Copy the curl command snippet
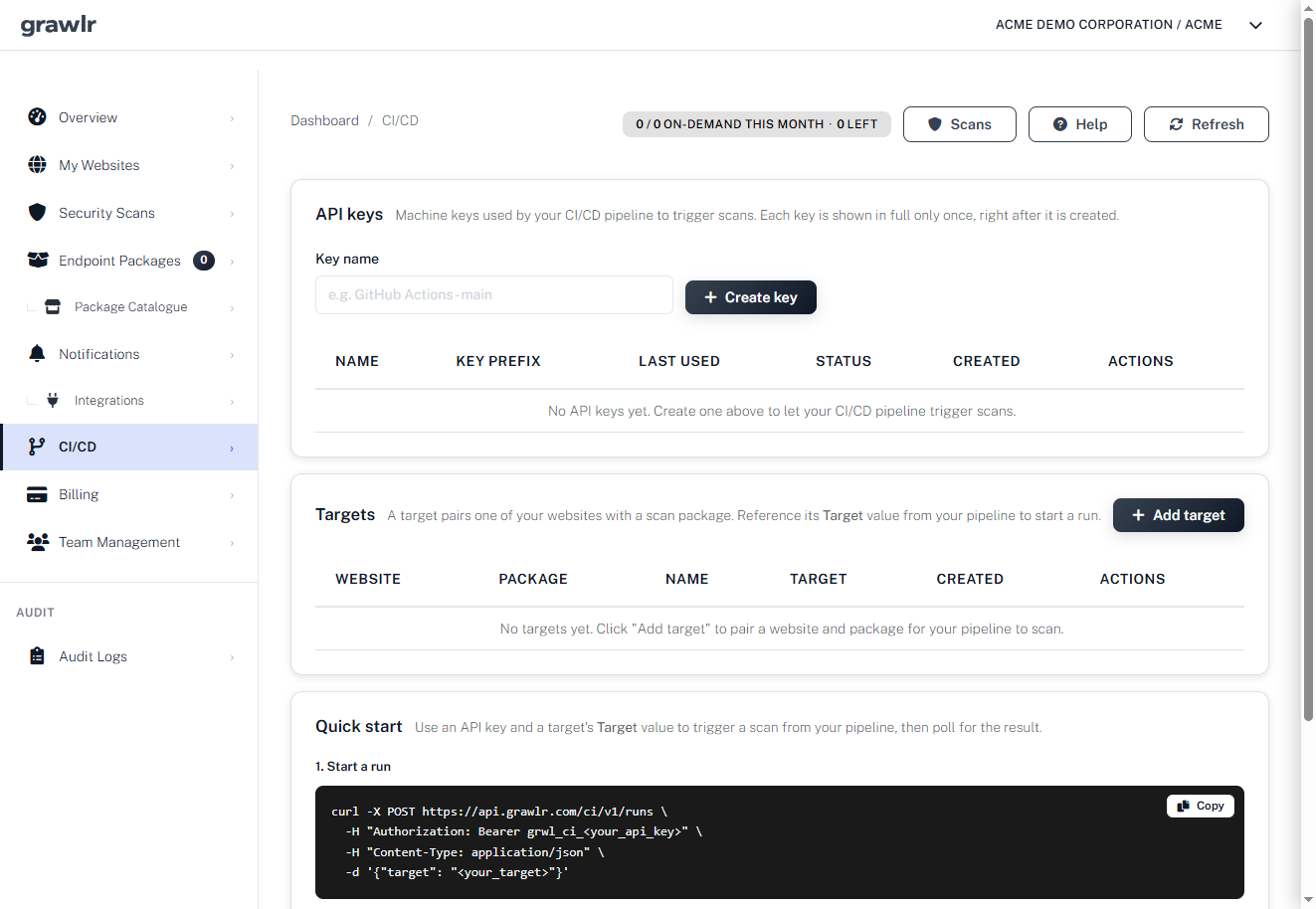Screen dimensions: 1316x909 coord(1201,806)
